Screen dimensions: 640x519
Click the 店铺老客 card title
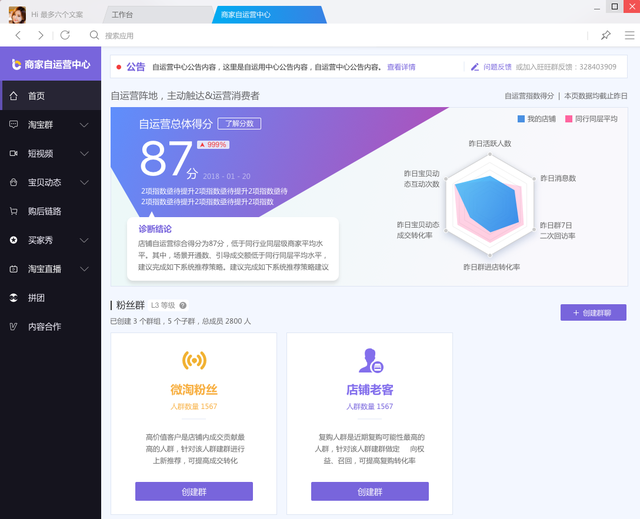(370, 390)
